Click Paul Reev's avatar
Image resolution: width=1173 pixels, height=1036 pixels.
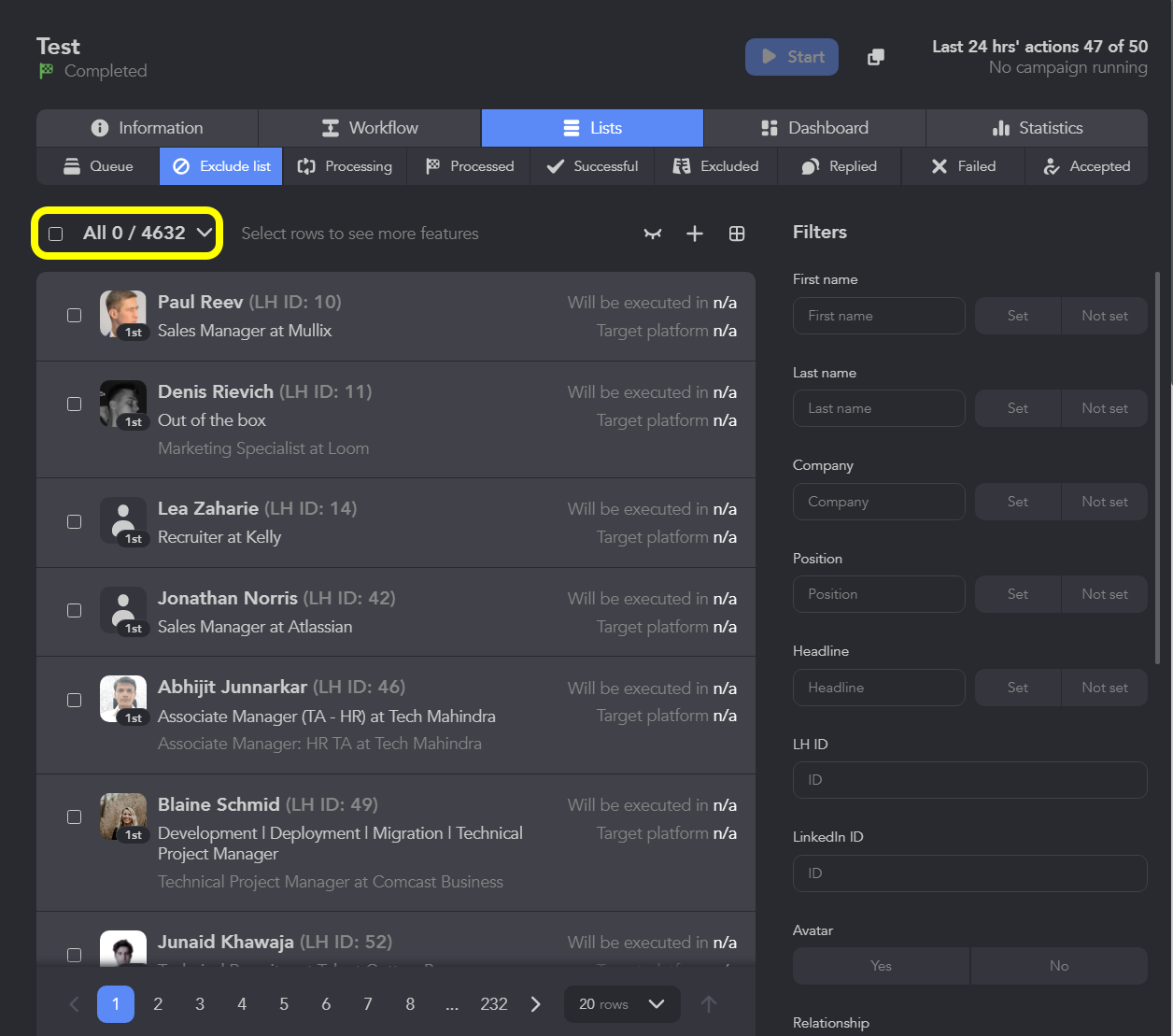[123, 314]
